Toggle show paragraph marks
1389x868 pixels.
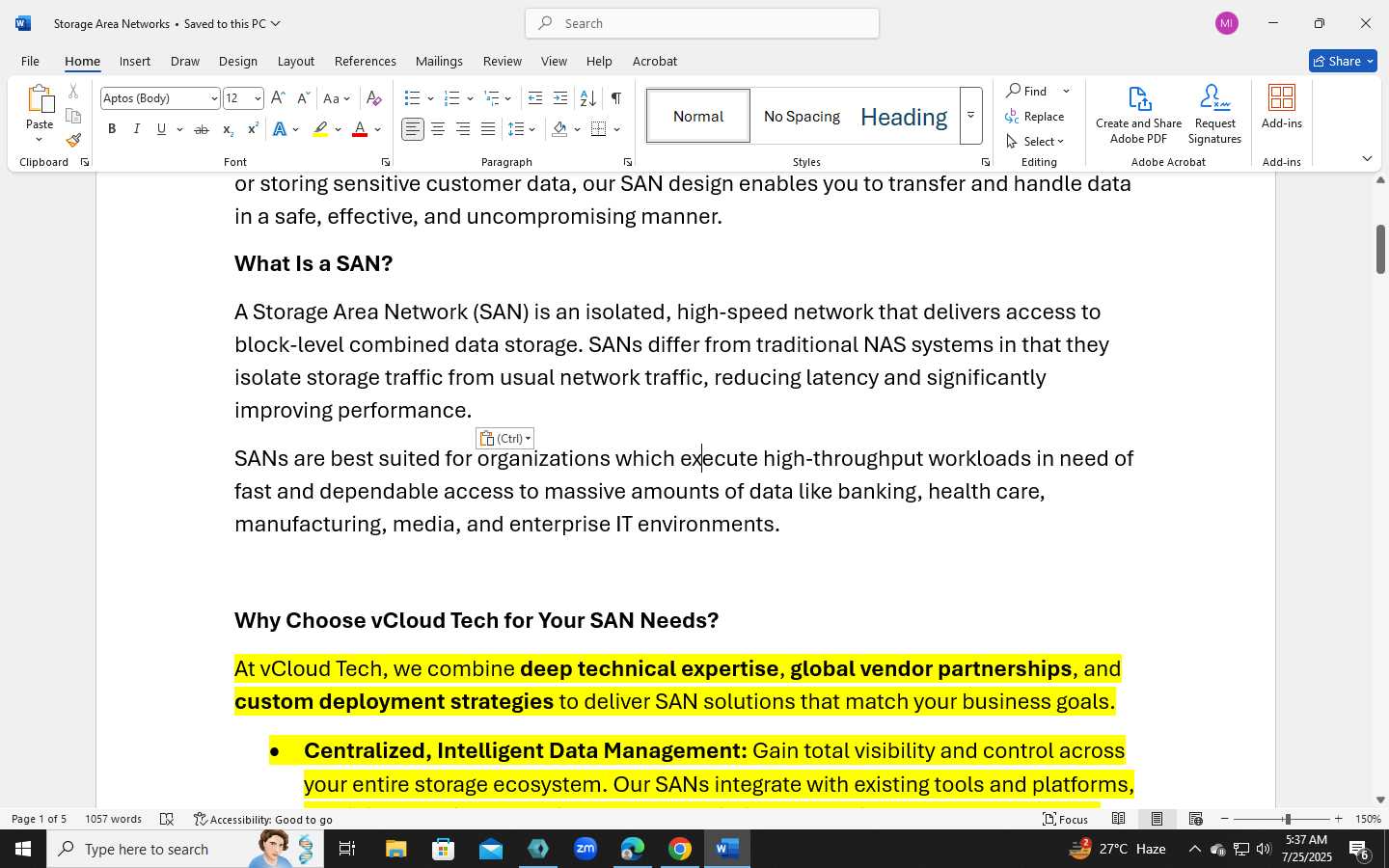[616, 98]
